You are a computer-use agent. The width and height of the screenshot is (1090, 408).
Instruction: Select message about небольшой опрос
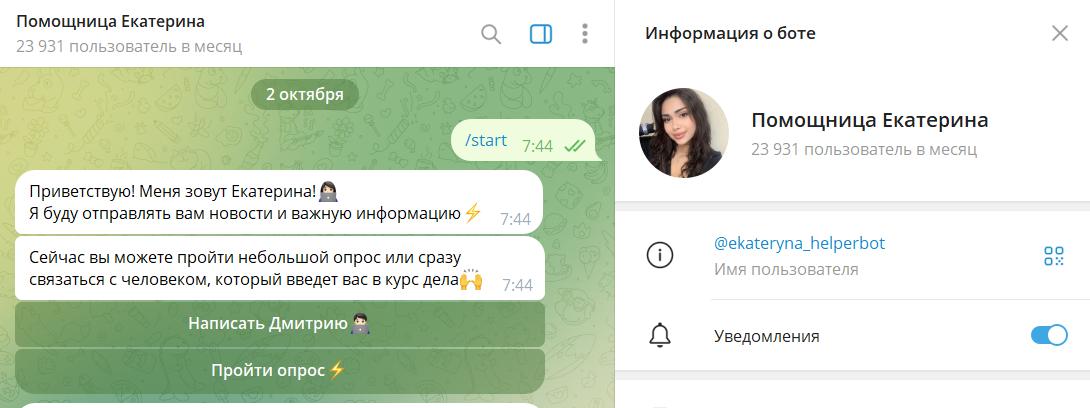(x=279, y=269)
